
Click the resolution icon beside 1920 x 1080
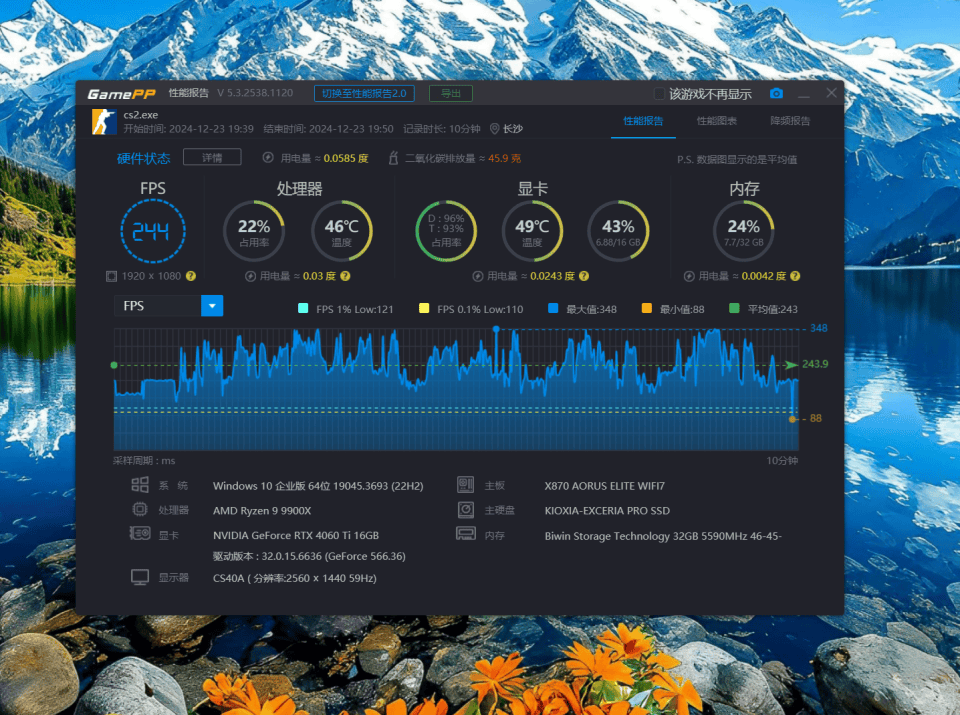pyautogui.click(x=111, y=276)
